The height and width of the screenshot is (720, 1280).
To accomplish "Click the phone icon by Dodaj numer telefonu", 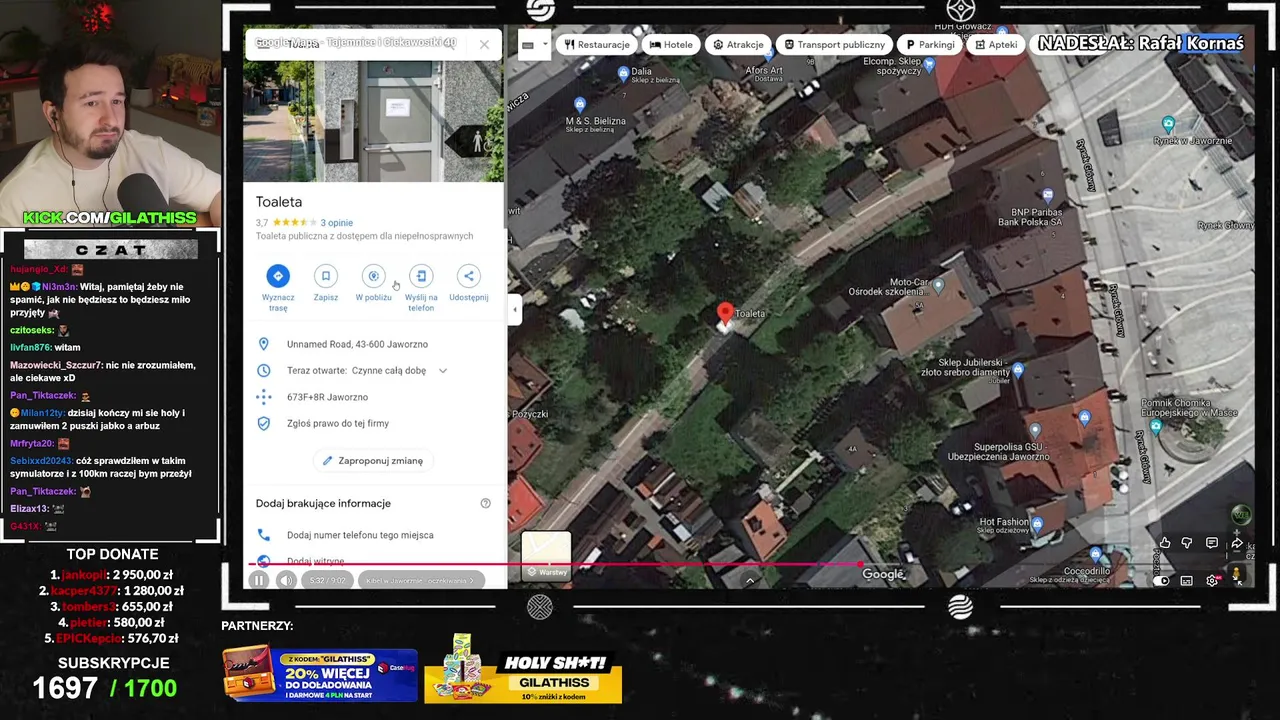I will coord(264,535).
